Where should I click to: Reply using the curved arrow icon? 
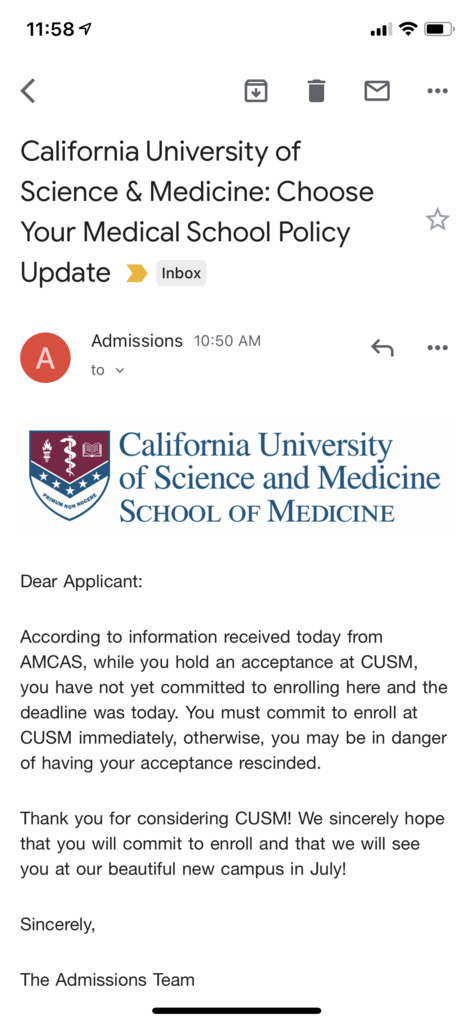click(382, 347)
